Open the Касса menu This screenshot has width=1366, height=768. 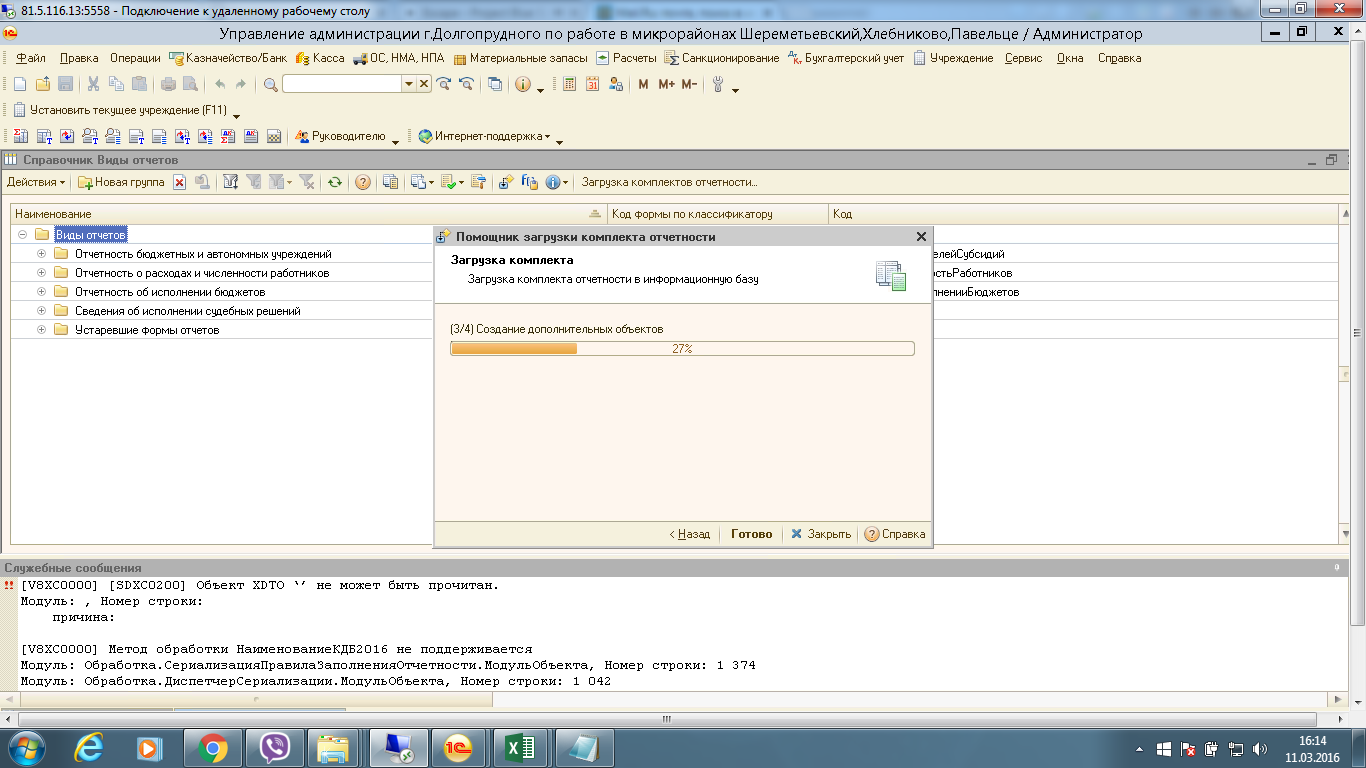[320, 58]
